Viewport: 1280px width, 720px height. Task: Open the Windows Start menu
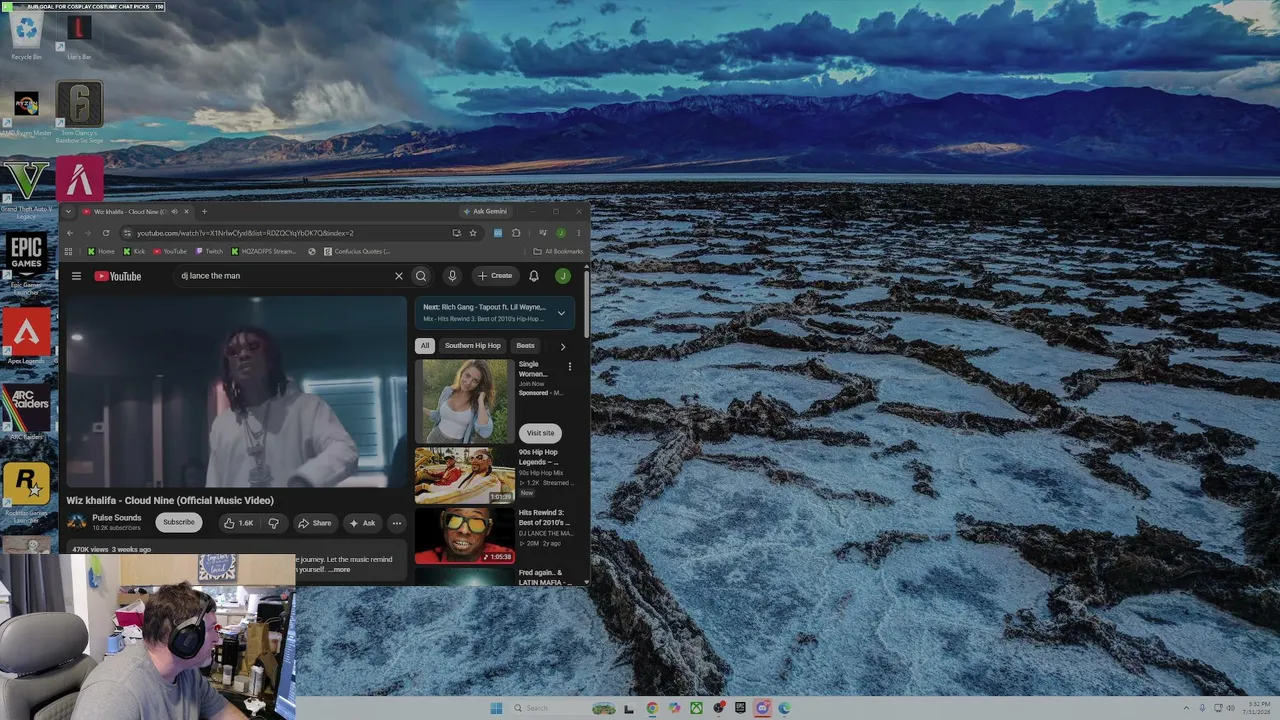tap(496, 708)
